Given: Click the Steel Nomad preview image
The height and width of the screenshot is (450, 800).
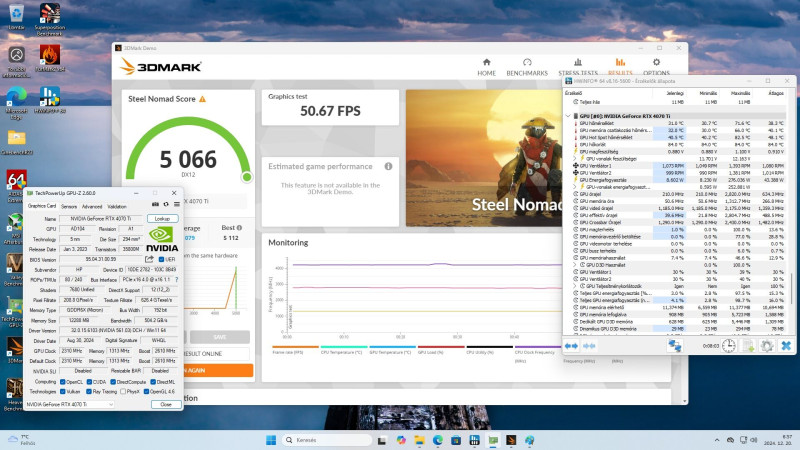Looking at the screenshot, I should [484, 158].
